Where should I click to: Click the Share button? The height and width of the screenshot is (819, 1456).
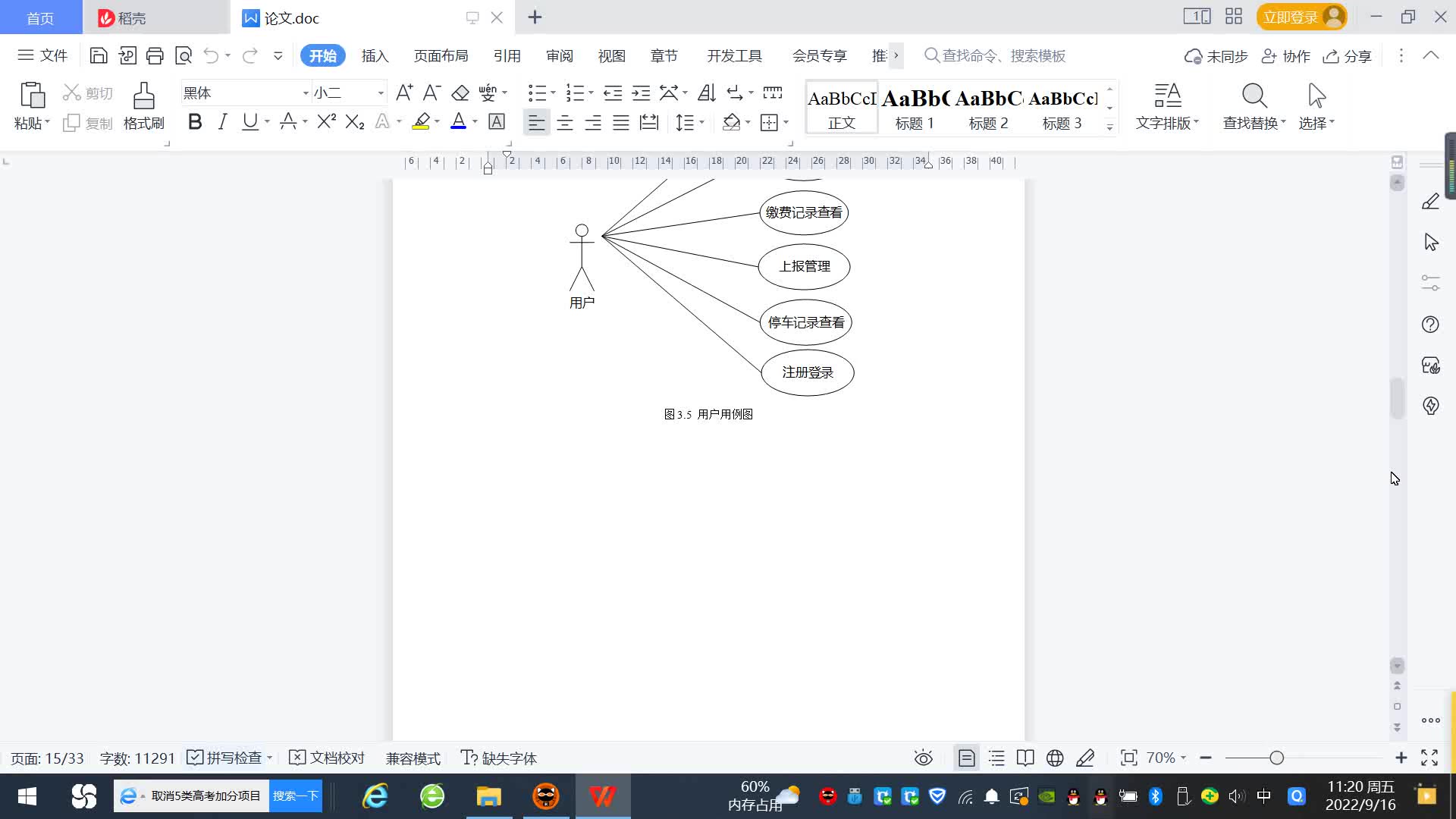(1347, 56)
